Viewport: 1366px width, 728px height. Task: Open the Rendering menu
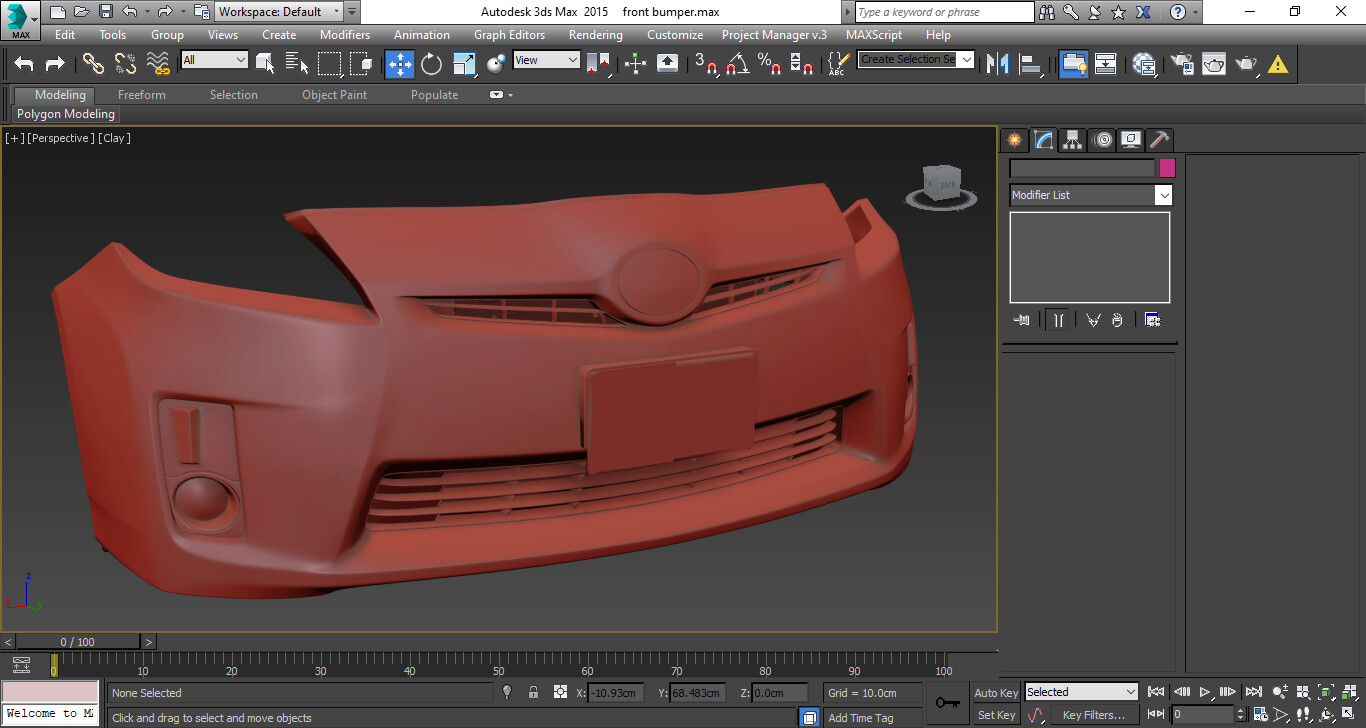click(595, 35)
